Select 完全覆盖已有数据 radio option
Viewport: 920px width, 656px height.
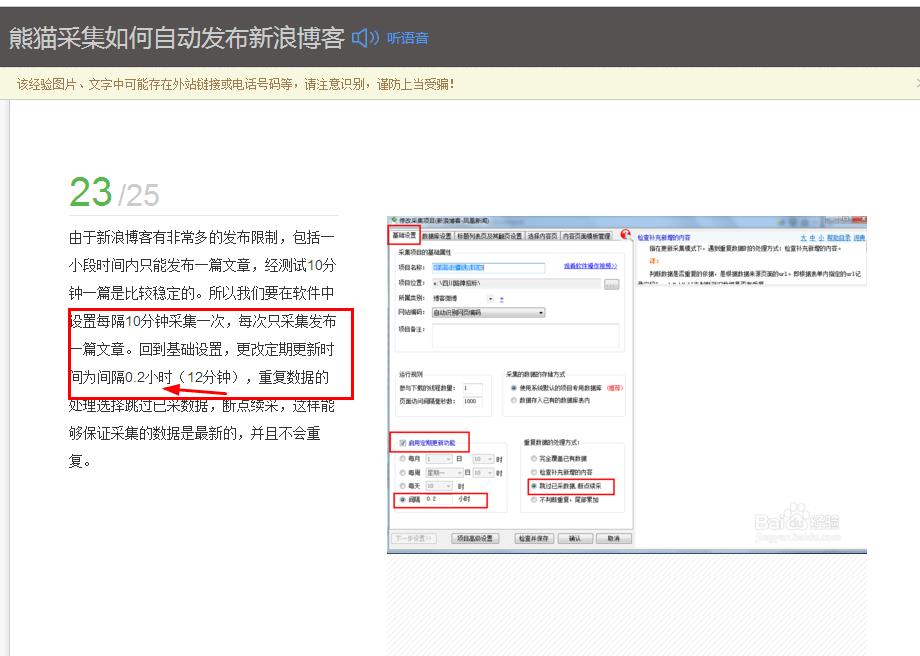[x=534, y=458]
